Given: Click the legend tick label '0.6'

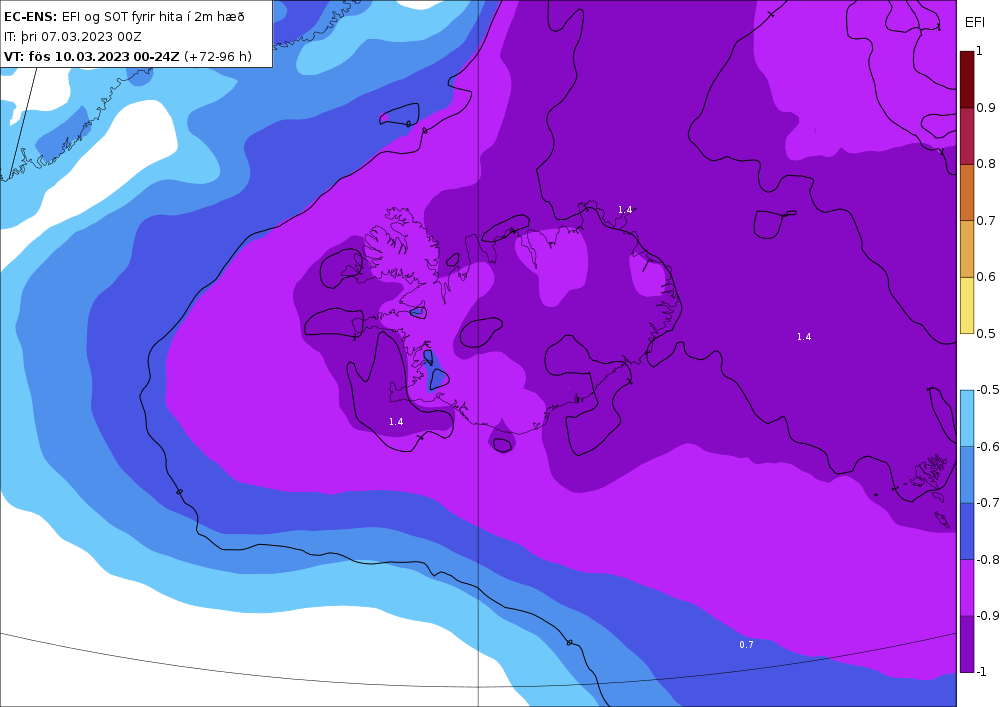Looking at the screenshot, I should pos(986,277).
